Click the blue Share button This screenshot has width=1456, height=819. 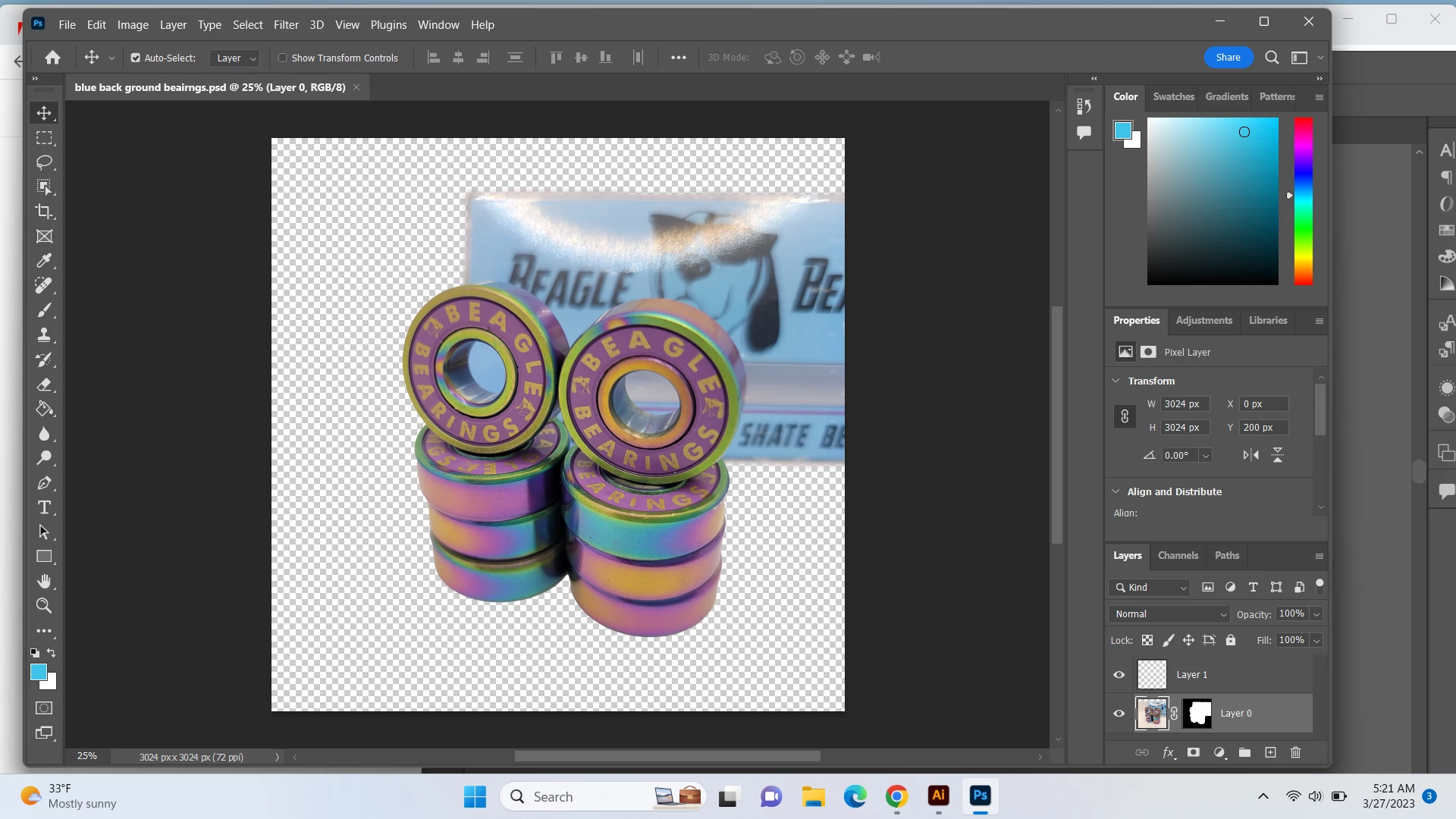point(1228,57)
